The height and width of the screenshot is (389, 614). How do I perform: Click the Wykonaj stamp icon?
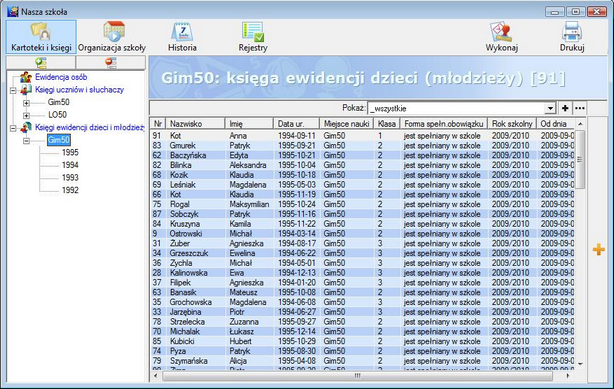pyautogui.click(x=502, y=32)
